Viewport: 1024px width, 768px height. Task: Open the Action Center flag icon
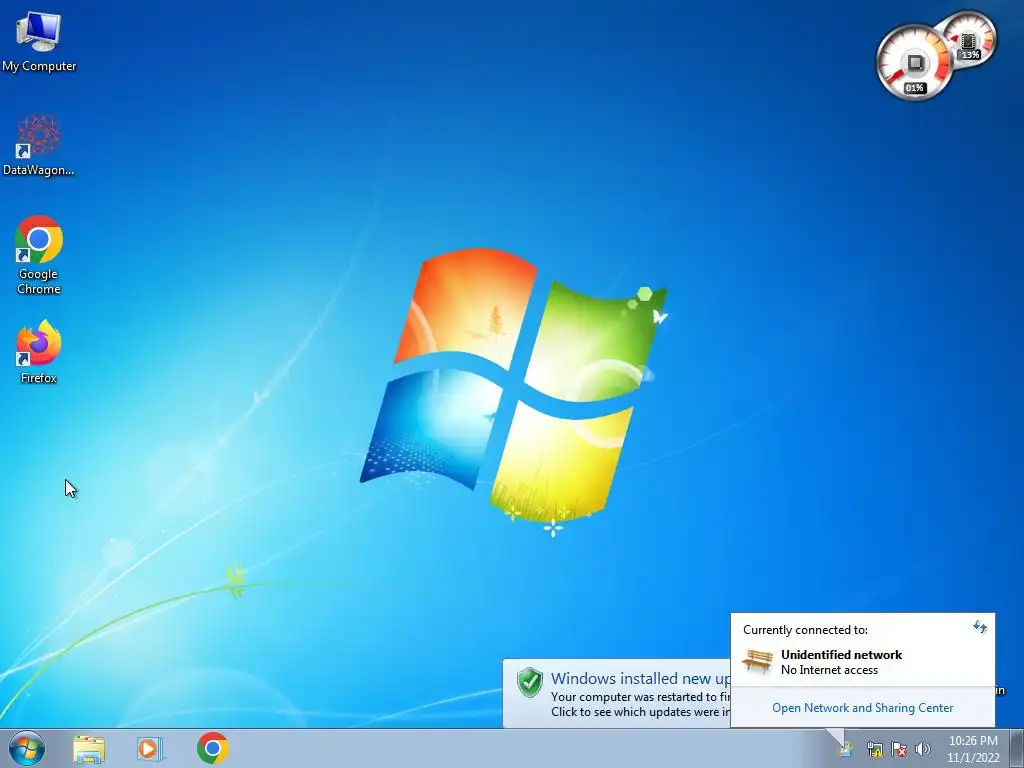(x=899, y=749)
